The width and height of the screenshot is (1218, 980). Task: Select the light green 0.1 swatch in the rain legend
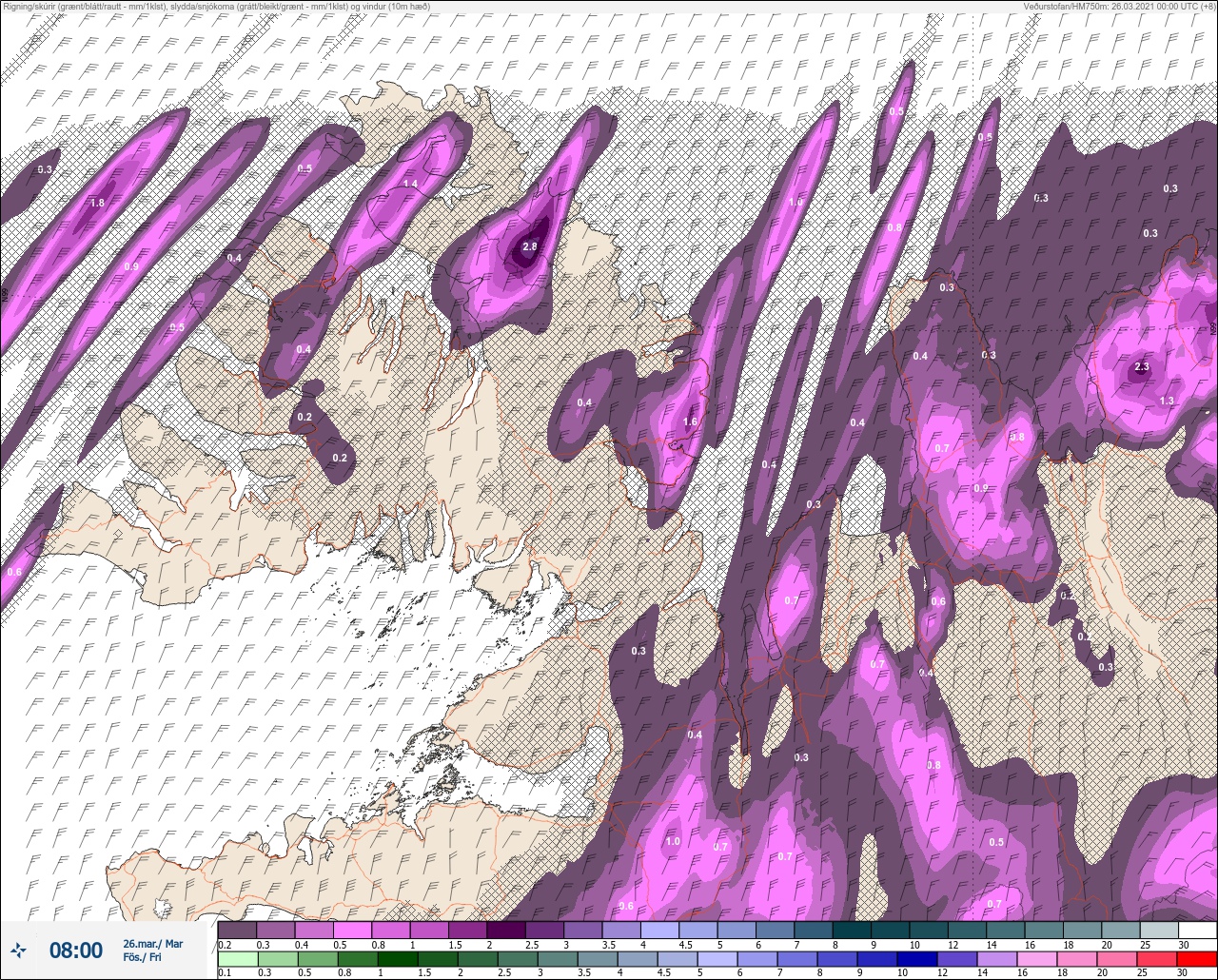click(x=237, y=958)
